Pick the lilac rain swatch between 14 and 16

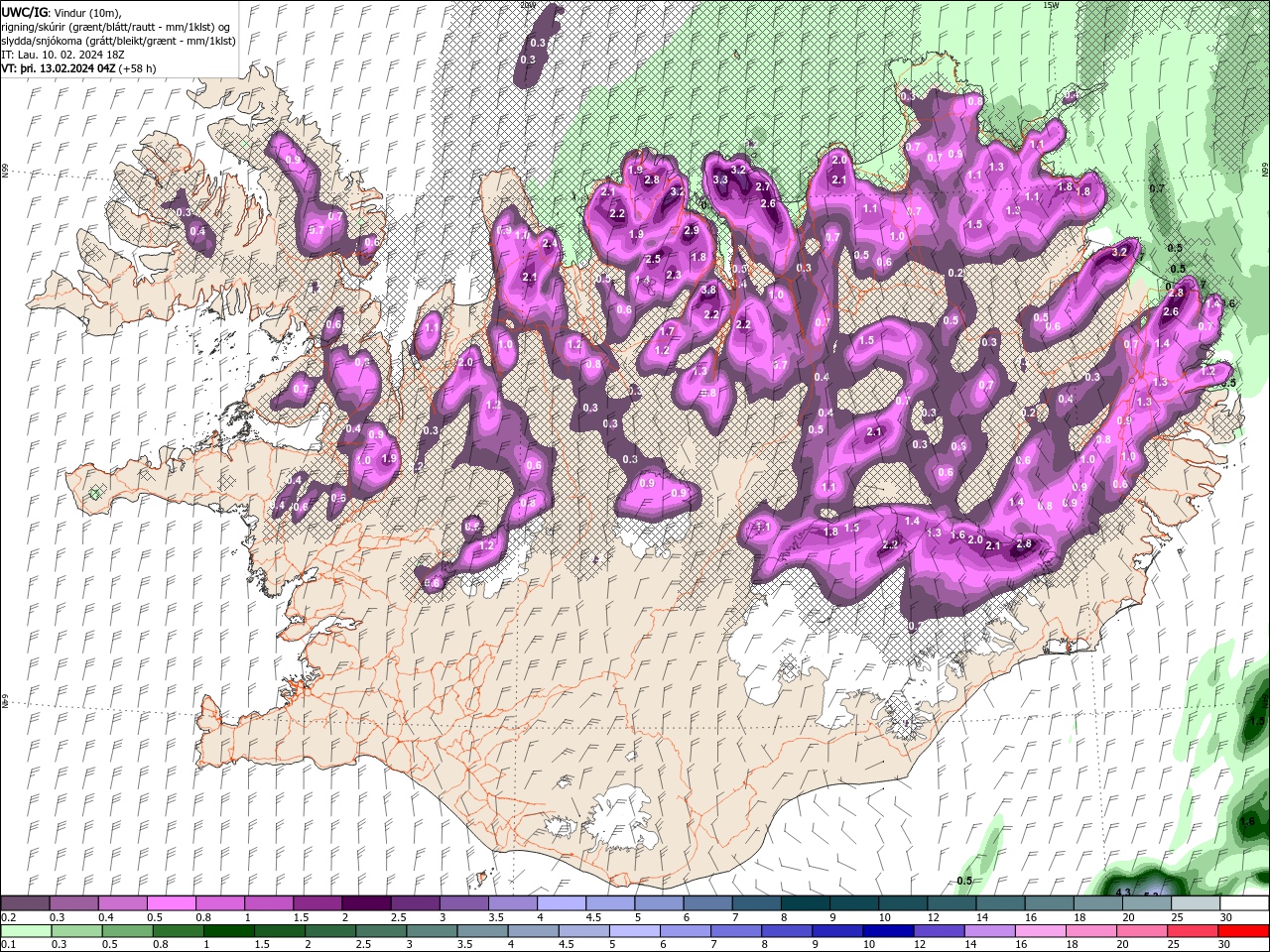pyautogui.click(x=988, y=931)
